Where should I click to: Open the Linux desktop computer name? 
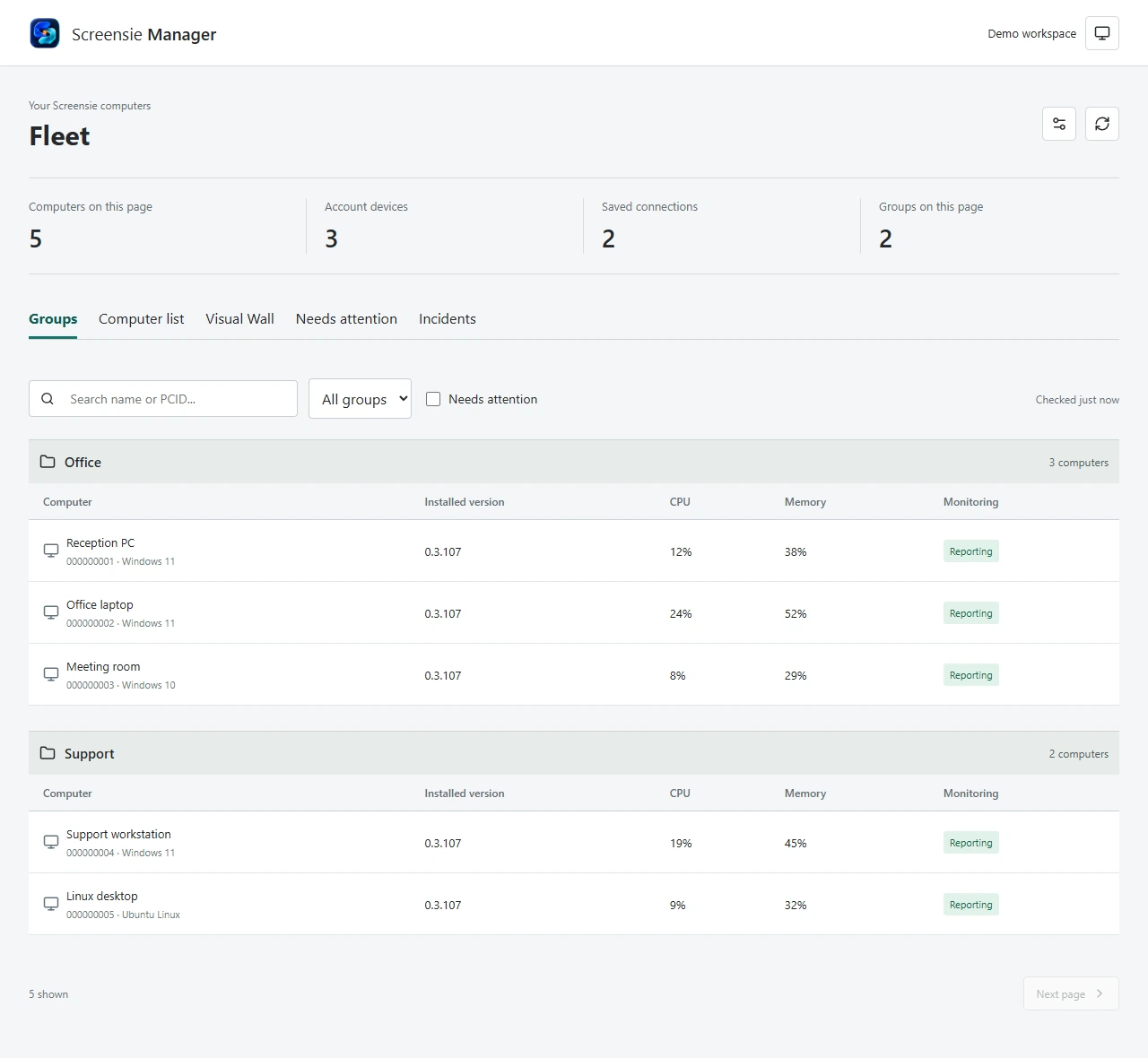pyautogui.click(x=102, y=896)
